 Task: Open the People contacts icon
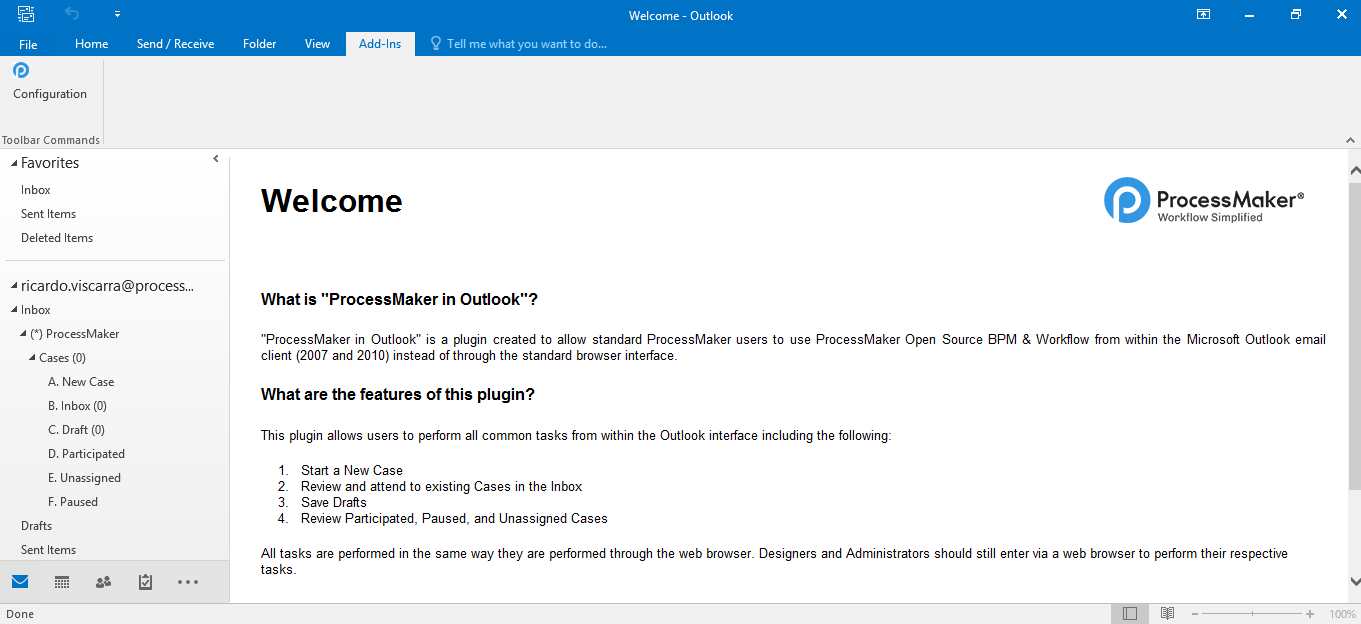pos(103,582)
